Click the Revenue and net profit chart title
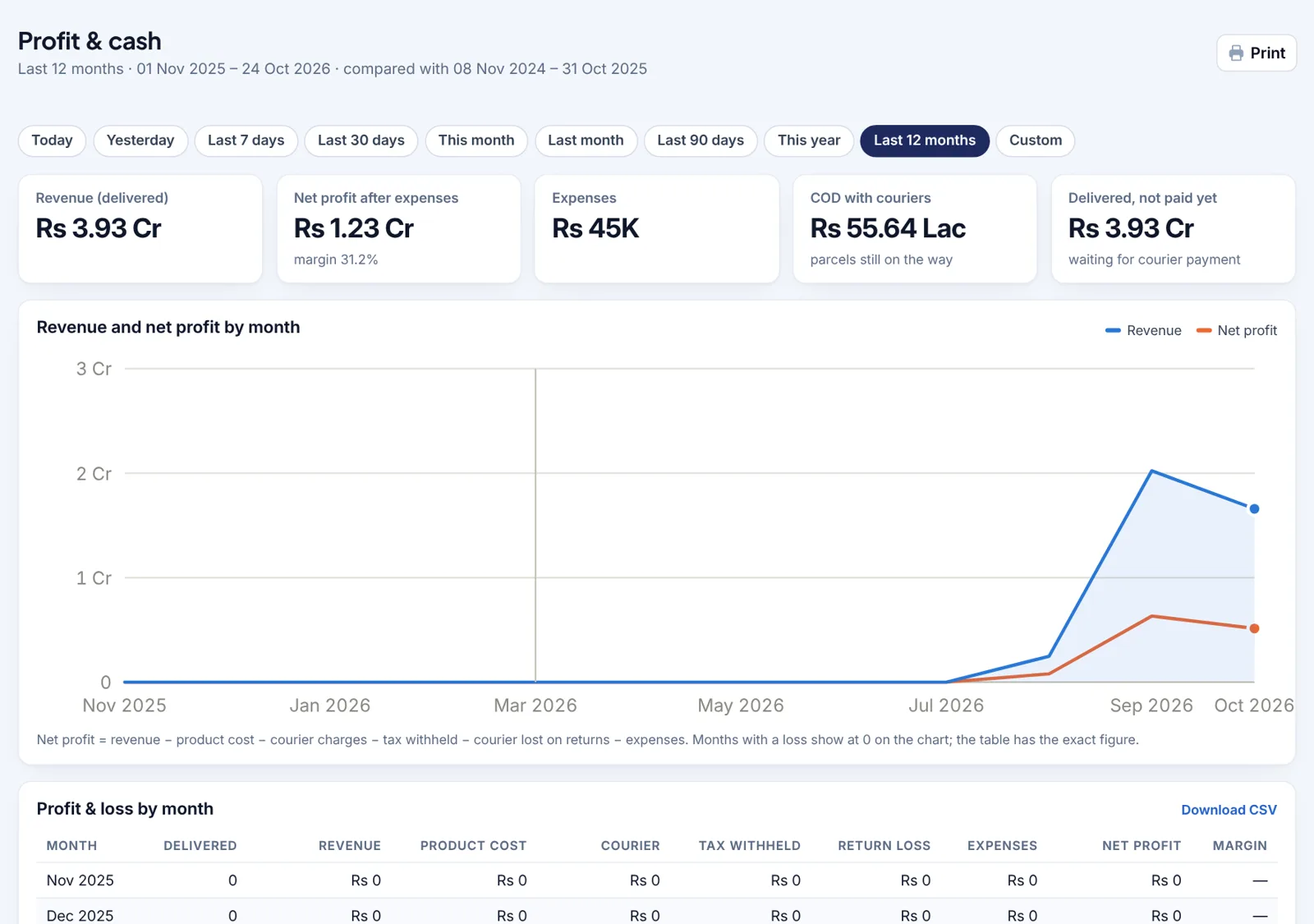The image size is (1314, 924). pyautogui.click(x=168, y=327)
